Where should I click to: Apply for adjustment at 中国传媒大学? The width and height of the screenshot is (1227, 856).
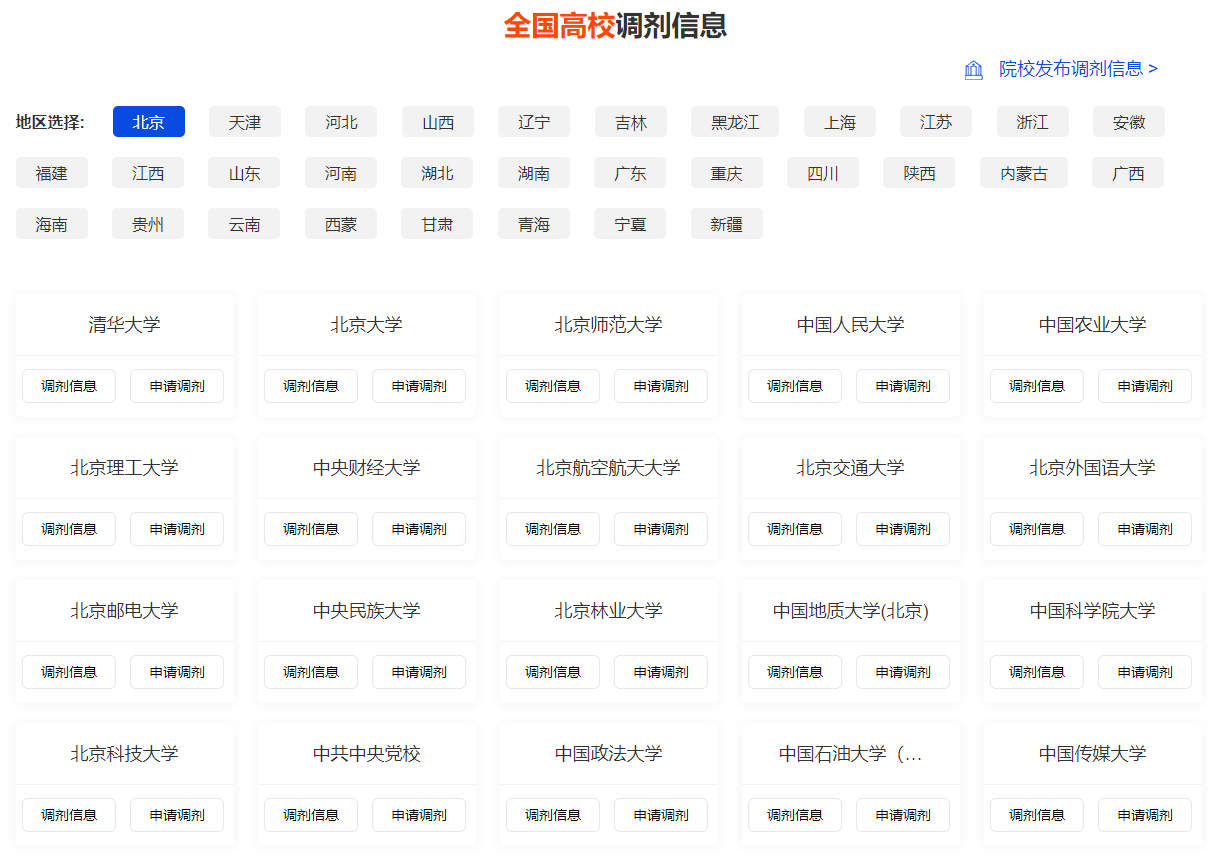click(1145, 815)
